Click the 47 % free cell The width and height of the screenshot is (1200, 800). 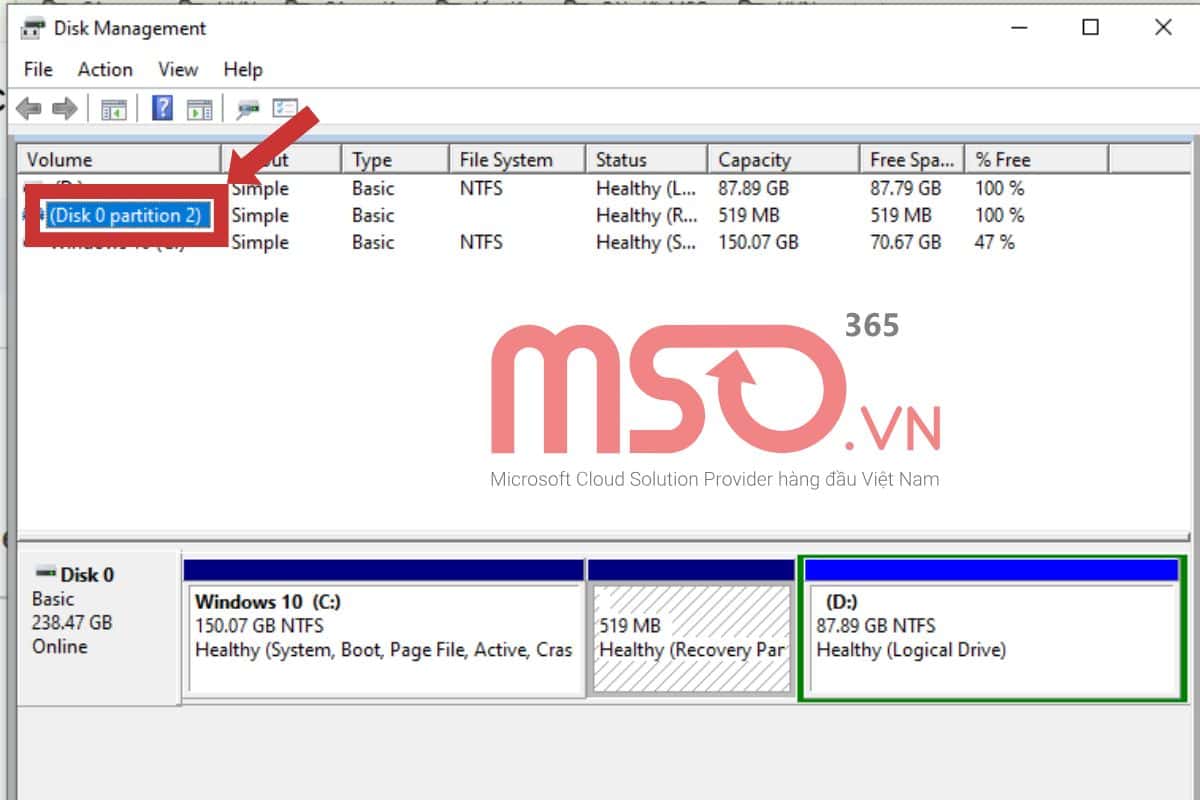pos(995,242)
